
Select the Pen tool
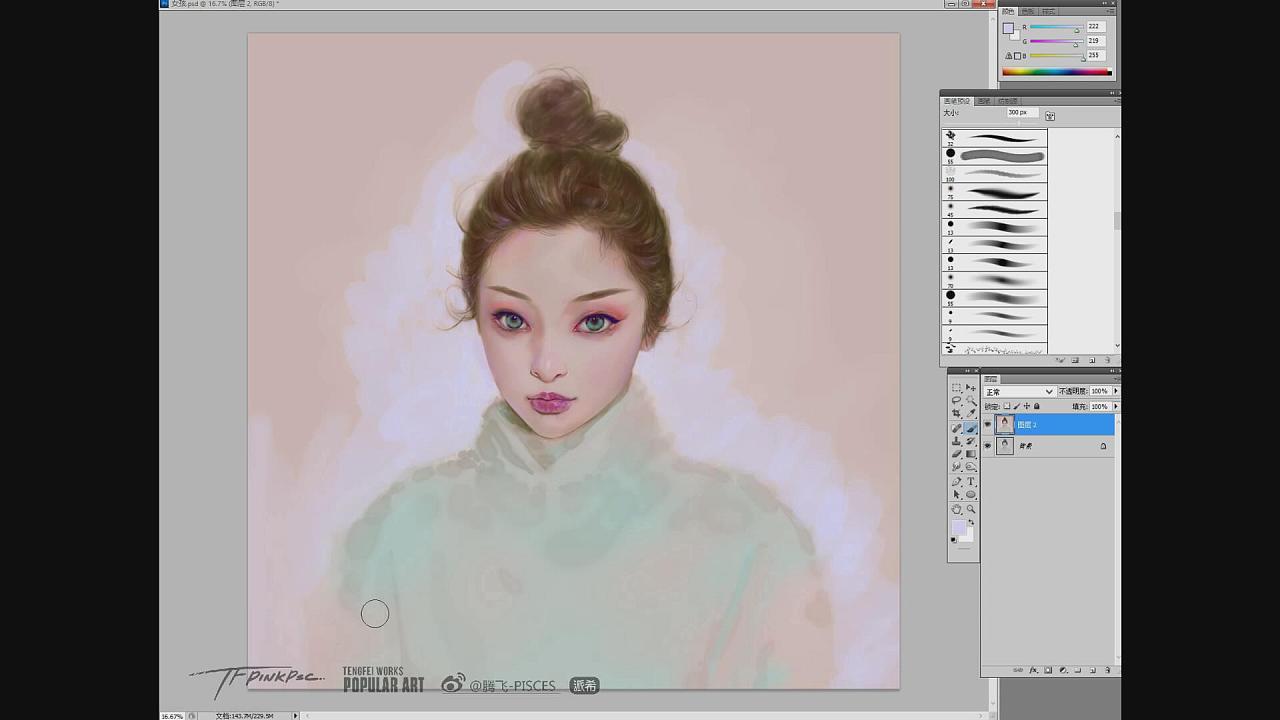[956, 481]
